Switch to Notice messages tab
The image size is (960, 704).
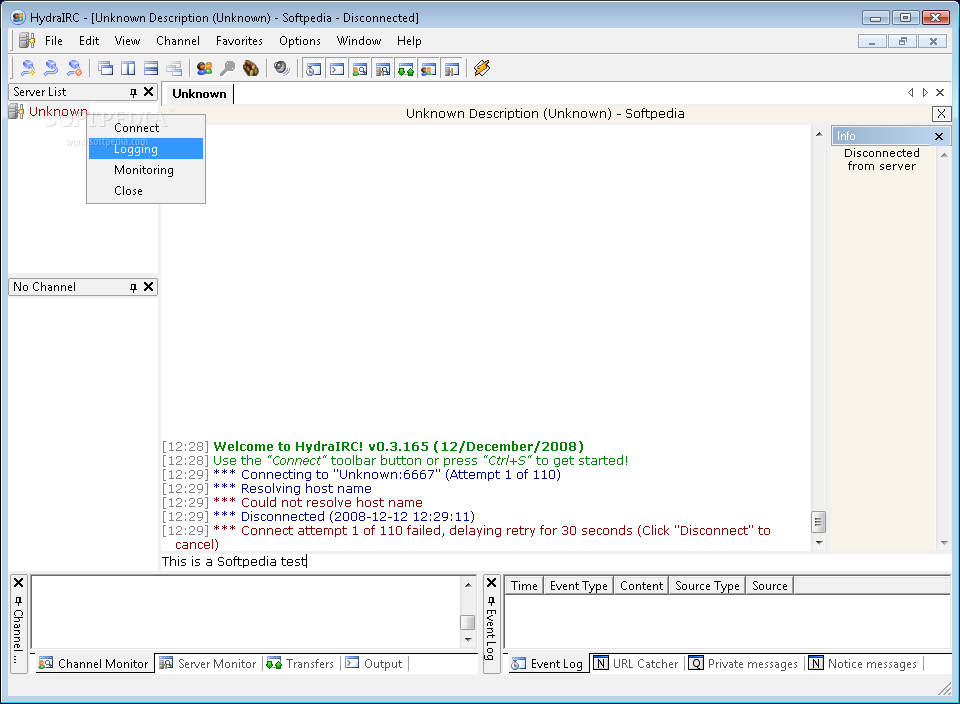(x=863, y=664)
